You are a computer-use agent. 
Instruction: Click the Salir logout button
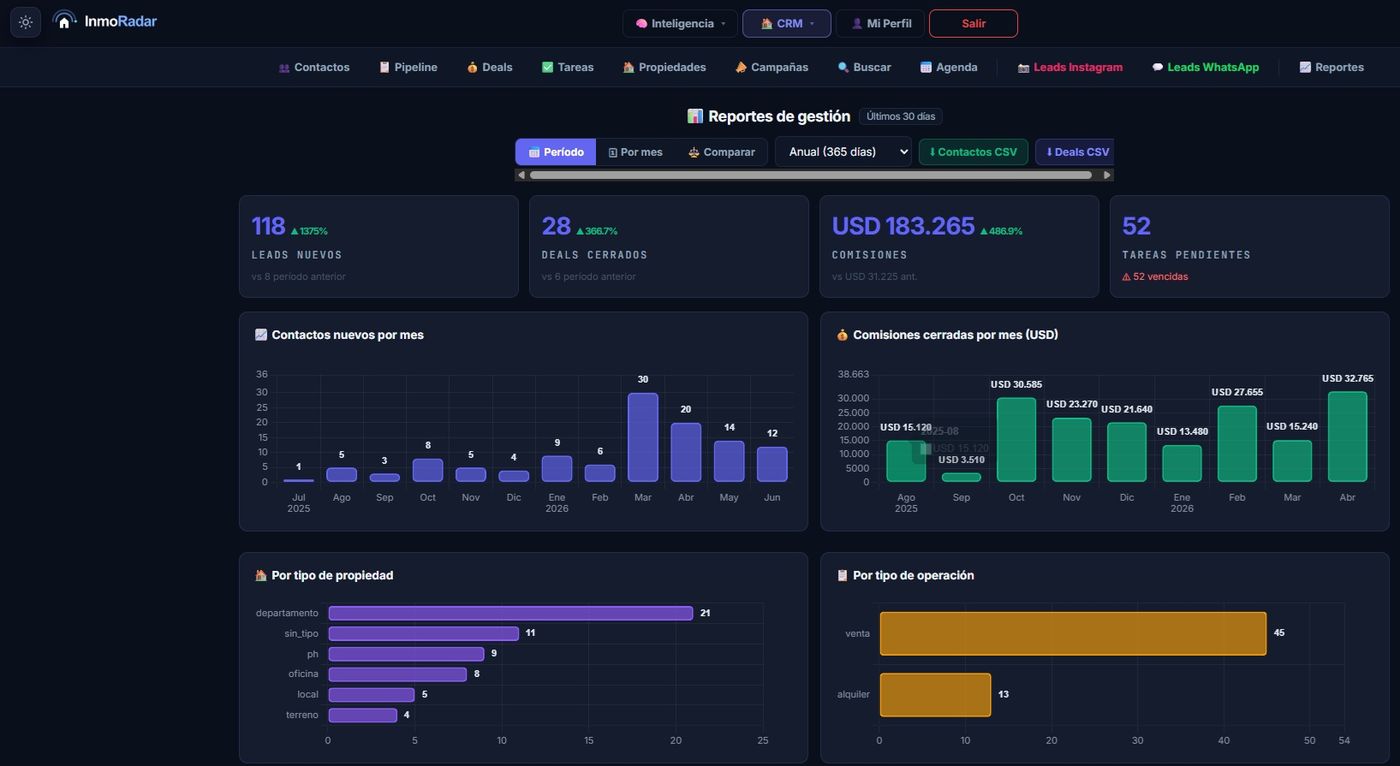tap(973, 23)
